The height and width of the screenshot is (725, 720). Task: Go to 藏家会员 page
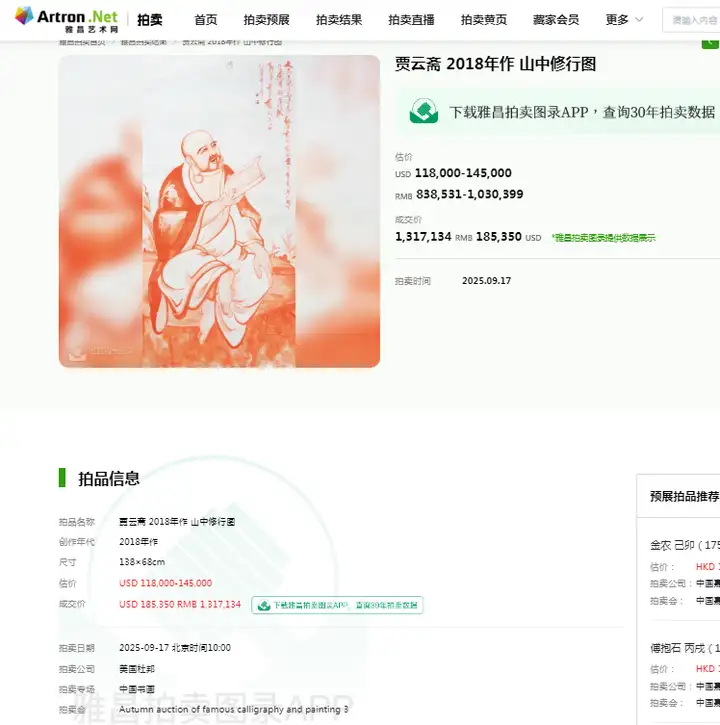point(556,20)
